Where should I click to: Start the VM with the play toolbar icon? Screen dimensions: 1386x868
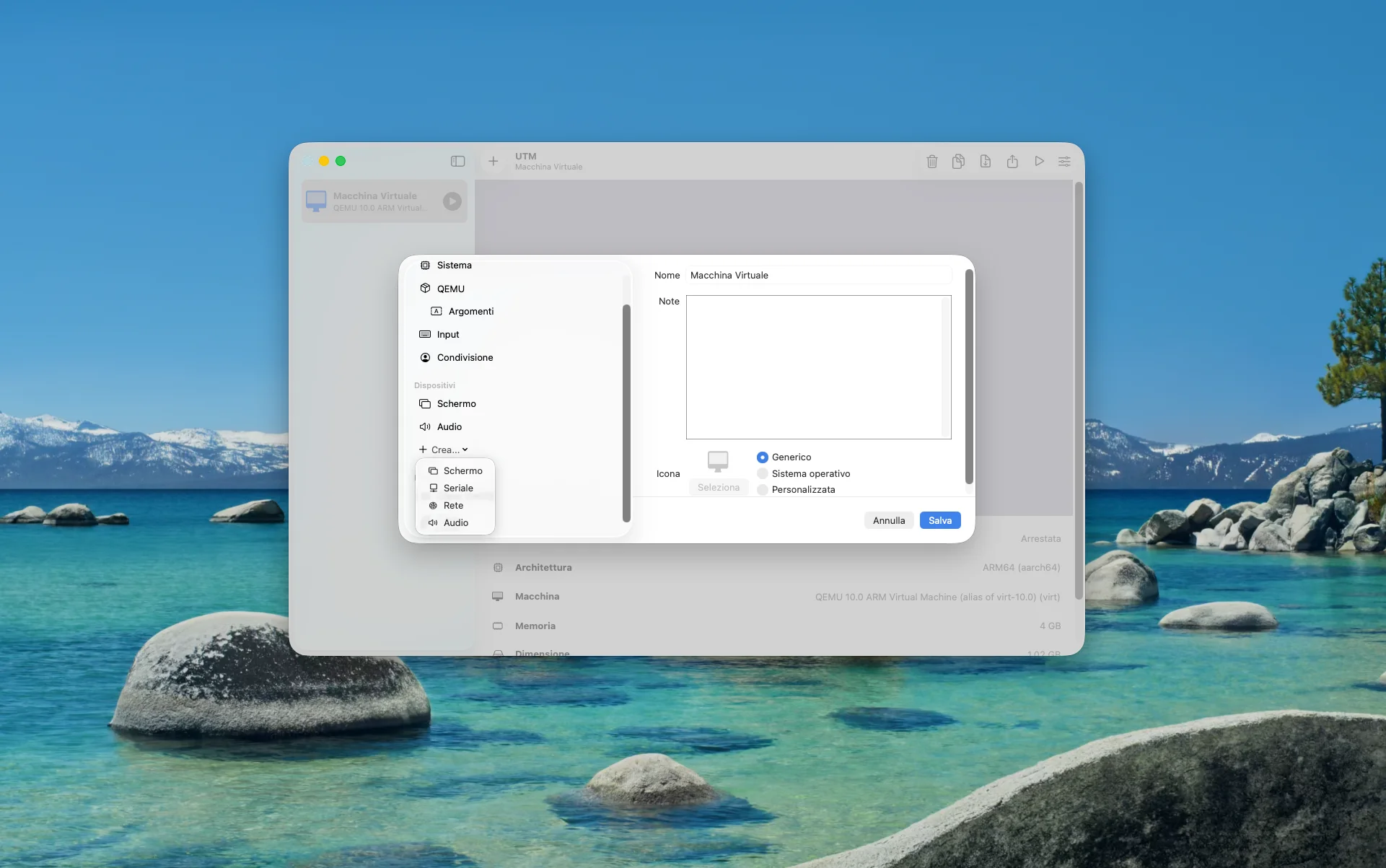click(x=1039, y=161)
